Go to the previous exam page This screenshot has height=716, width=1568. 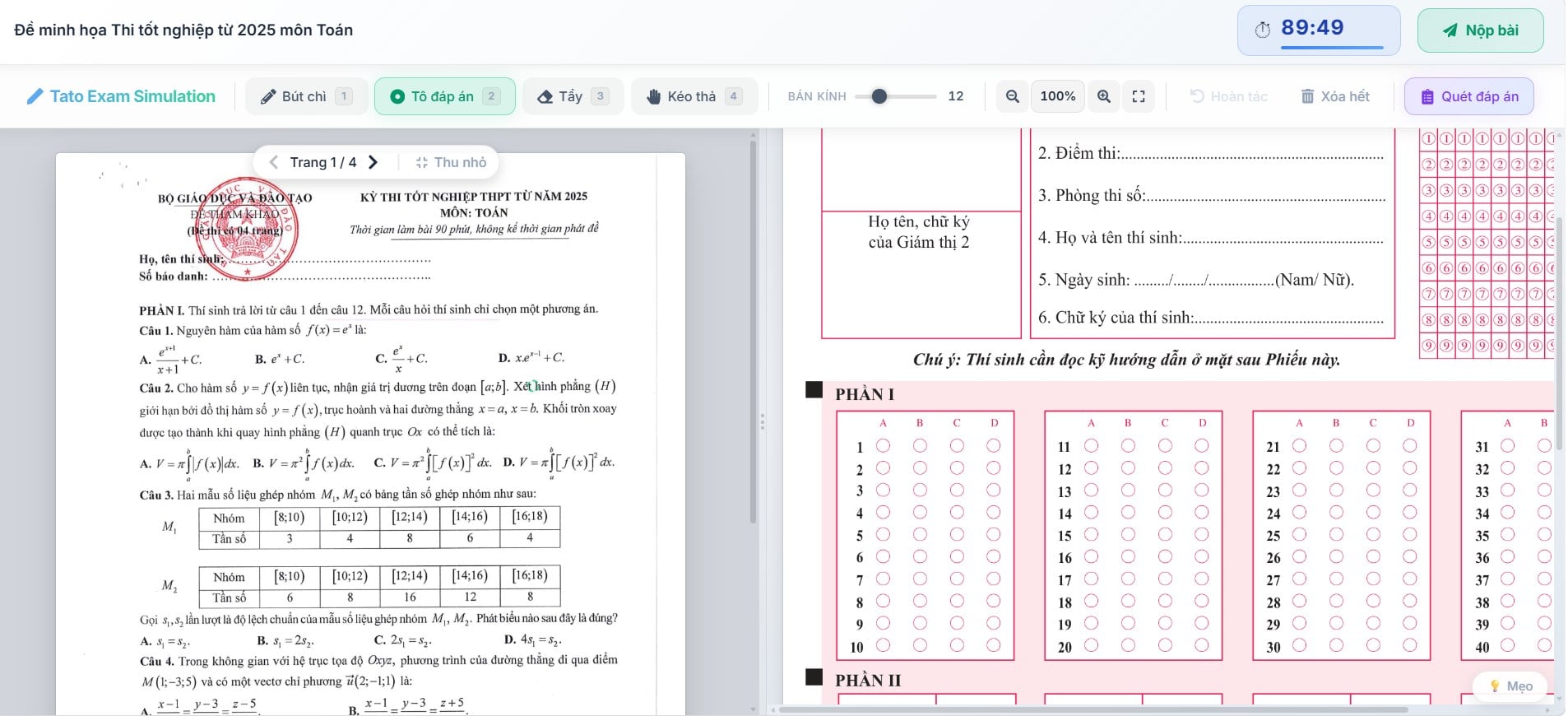coord(274,162)
